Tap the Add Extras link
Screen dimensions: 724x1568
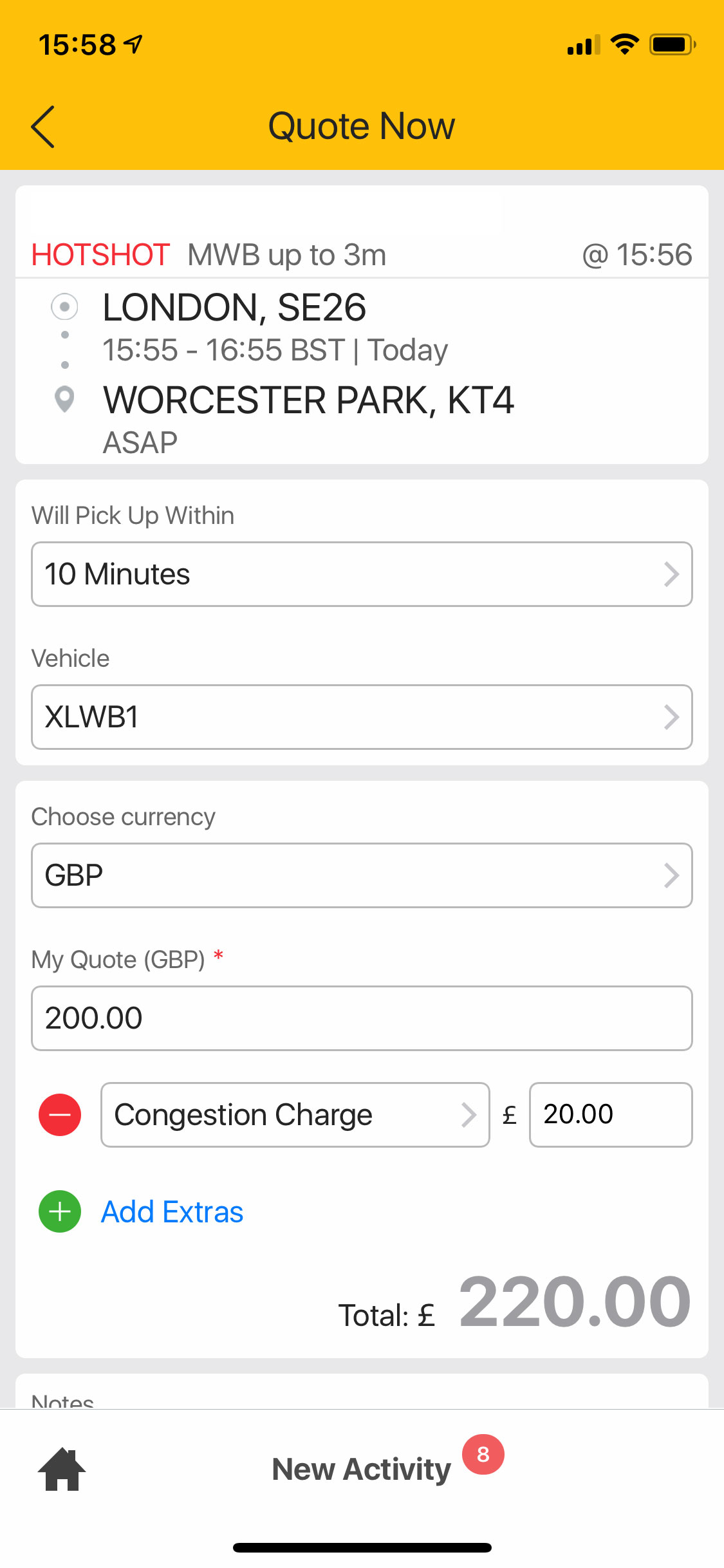point(172,1212)
